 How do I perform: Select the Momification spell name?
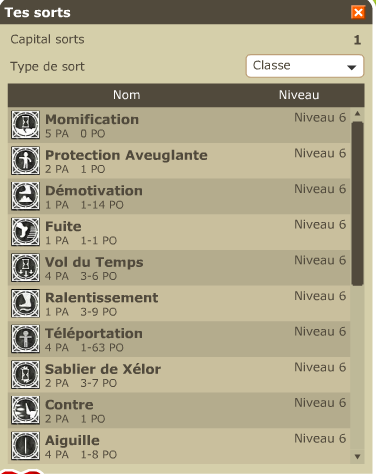tap(92, 120)
